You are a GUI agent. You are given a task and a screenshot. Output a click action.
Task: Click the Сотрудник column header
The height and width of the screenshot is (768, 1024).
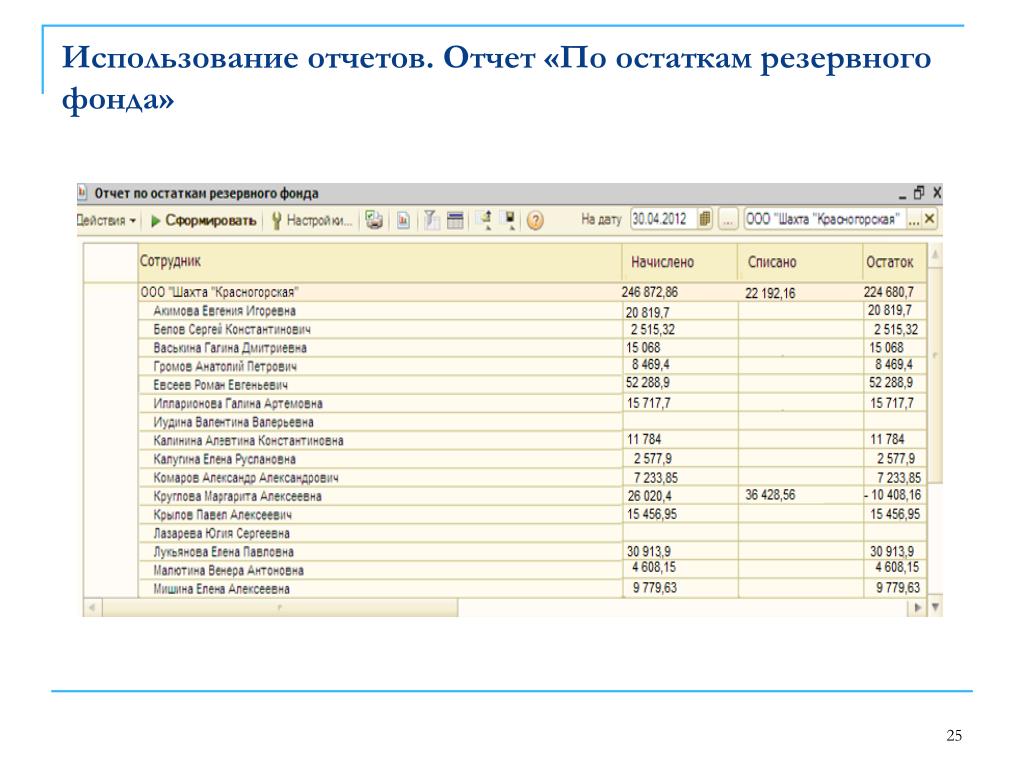pyautogui.click(x=379, y=262)
